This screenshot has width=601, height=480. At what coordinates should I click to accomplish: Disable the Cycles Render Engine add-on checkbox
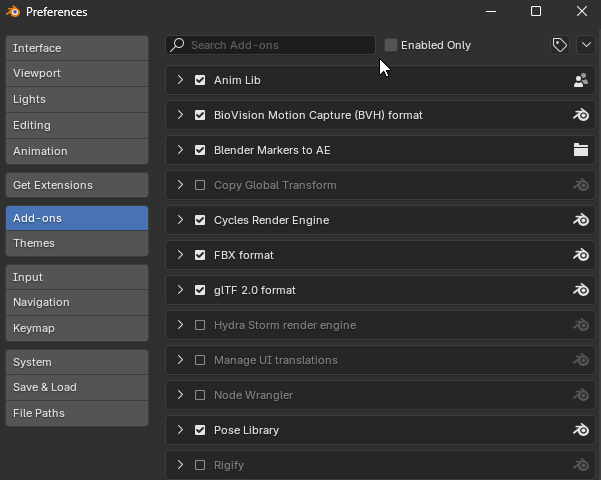(x=200, y=220)
